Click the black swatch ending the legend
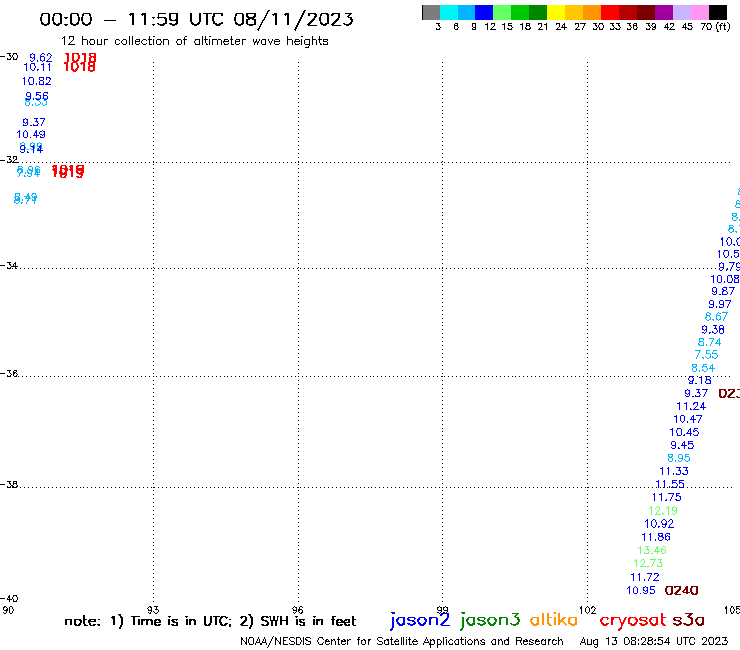Viewport: 740px width, 650px height. 718,12
